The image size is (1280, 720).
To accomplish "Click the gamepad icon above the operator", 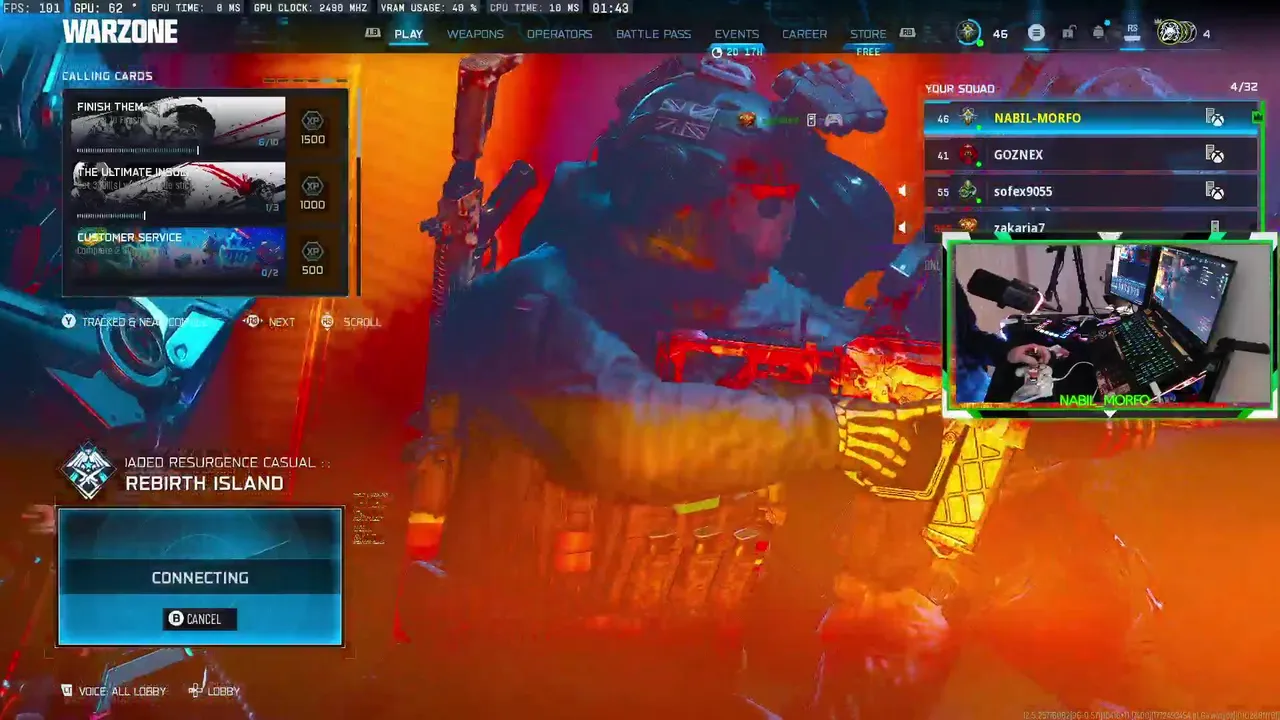I will (833, 121).
